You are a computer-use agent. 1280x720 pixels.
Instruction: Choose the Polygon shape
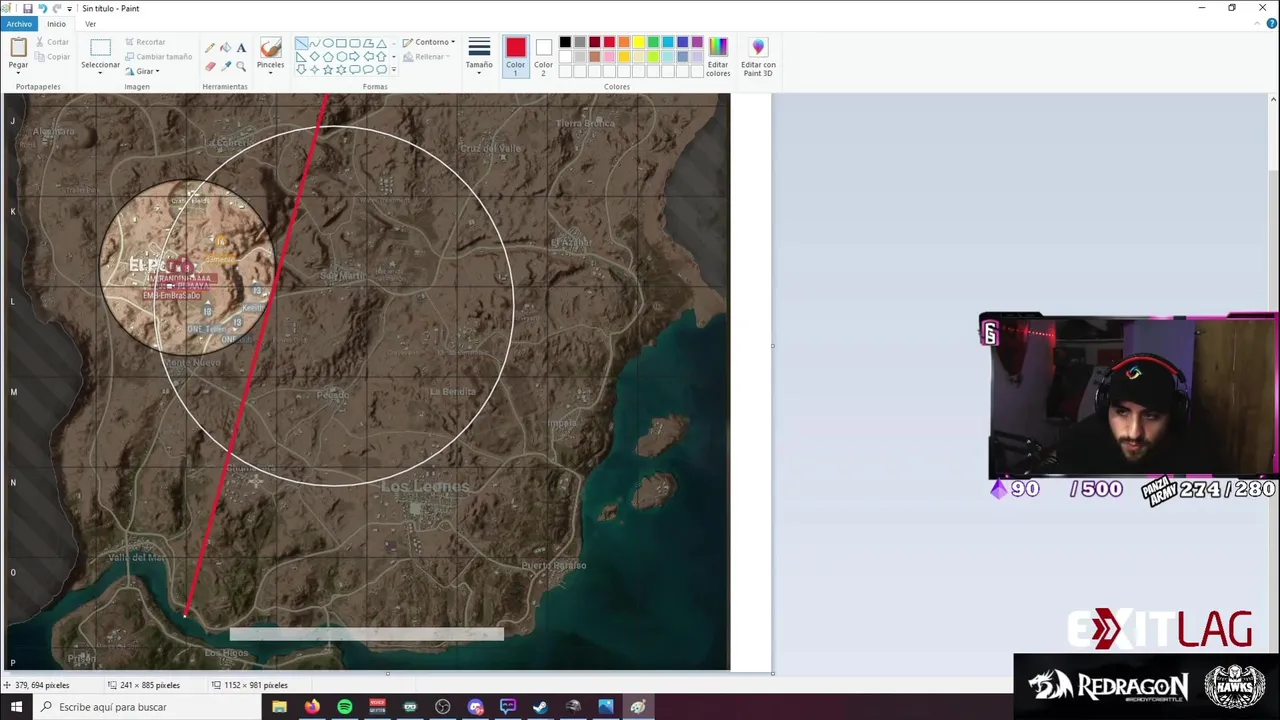368,43
